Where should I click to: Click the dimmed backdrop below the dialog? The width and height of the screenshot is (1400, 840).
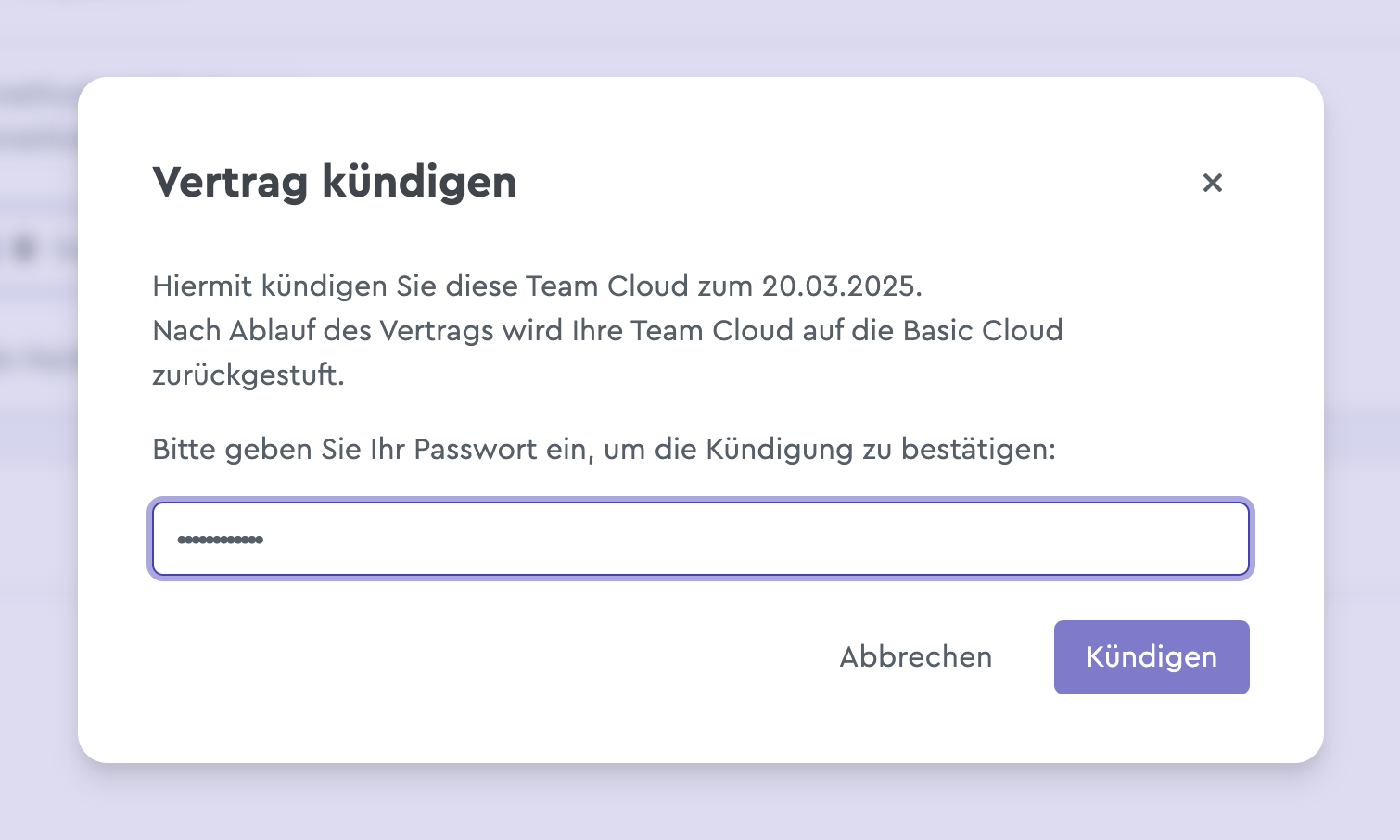tap(700, 803)
